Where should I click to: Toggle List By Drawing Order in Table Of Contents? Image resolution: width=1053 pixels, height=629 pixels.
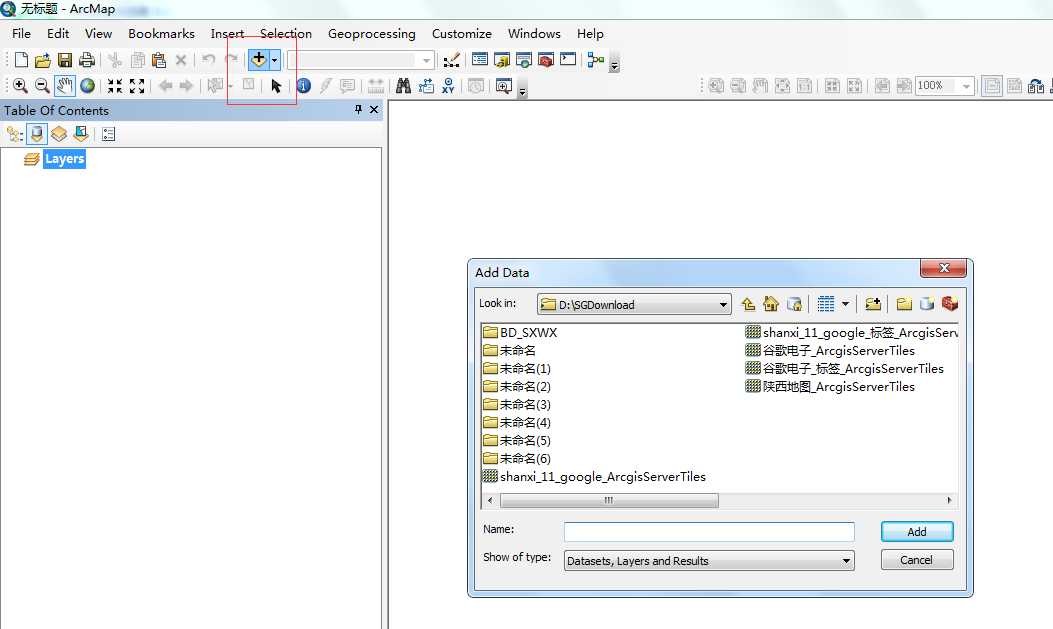pos(15,134)
